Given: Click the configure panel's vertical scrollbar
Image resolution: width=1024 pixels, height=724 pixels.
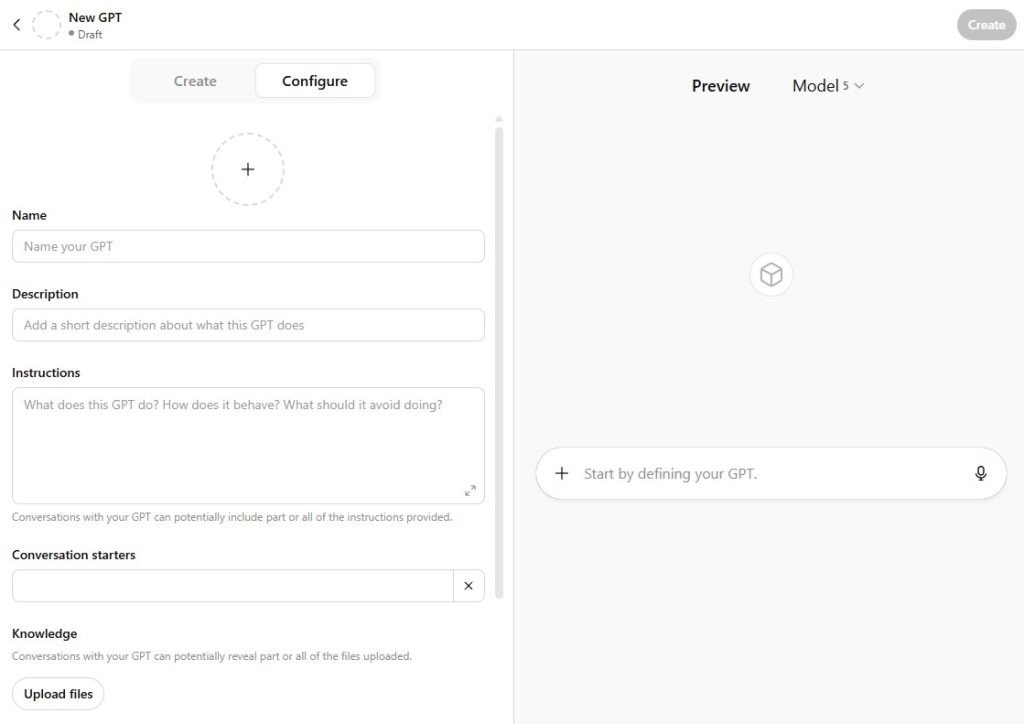Looking at the screenshot, I should click(x=499, y=360).
